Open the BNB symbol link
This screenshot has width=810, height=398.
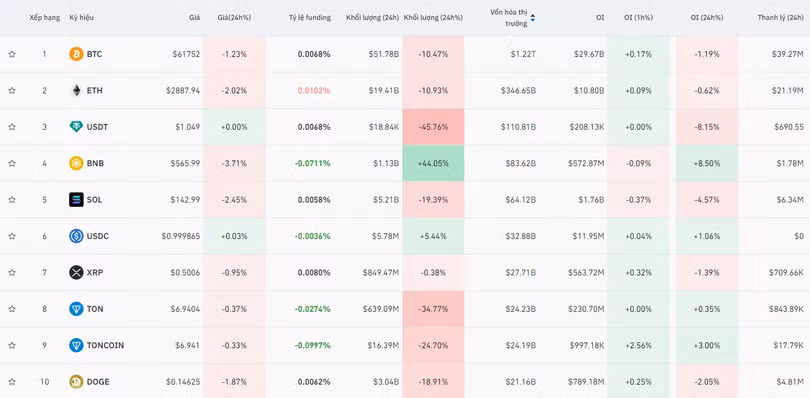95,163
